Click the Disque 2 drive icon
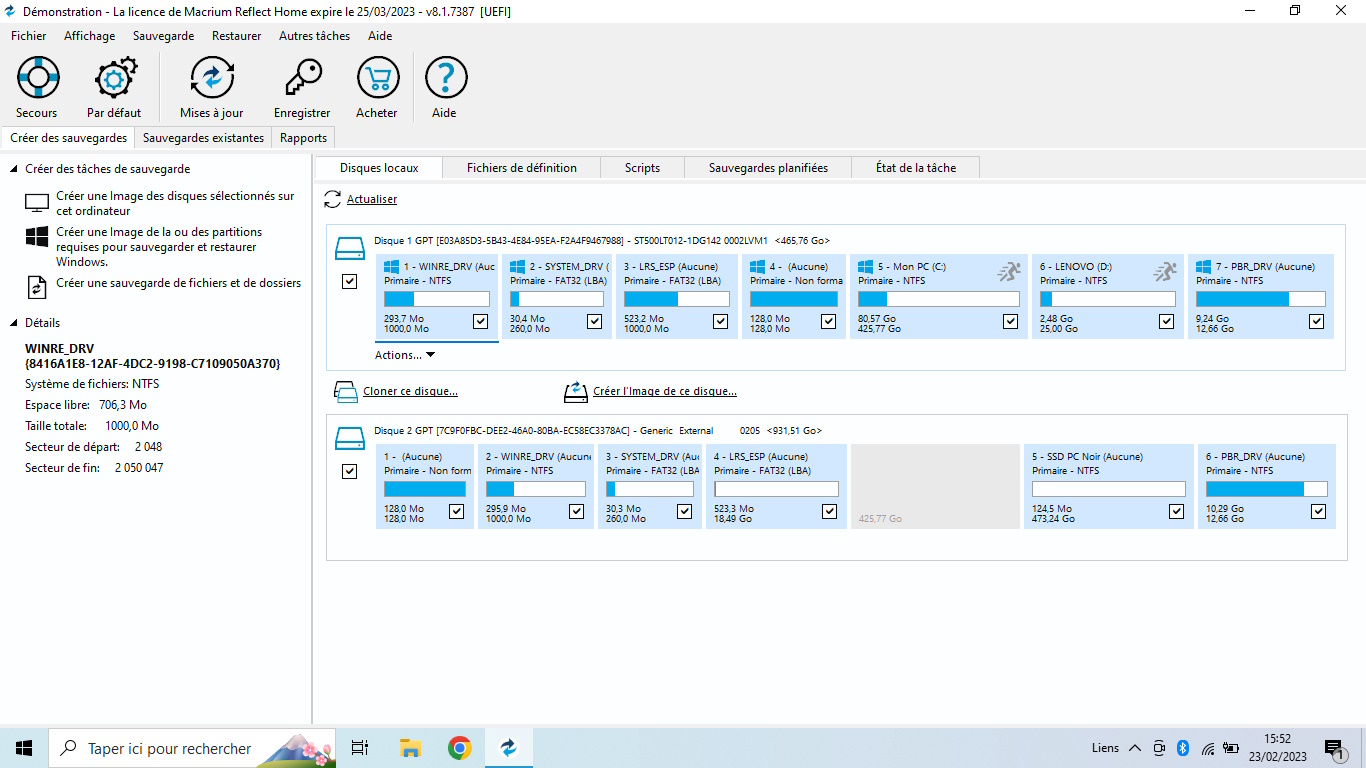This screenshot has height=768, width=1366. 350,437
